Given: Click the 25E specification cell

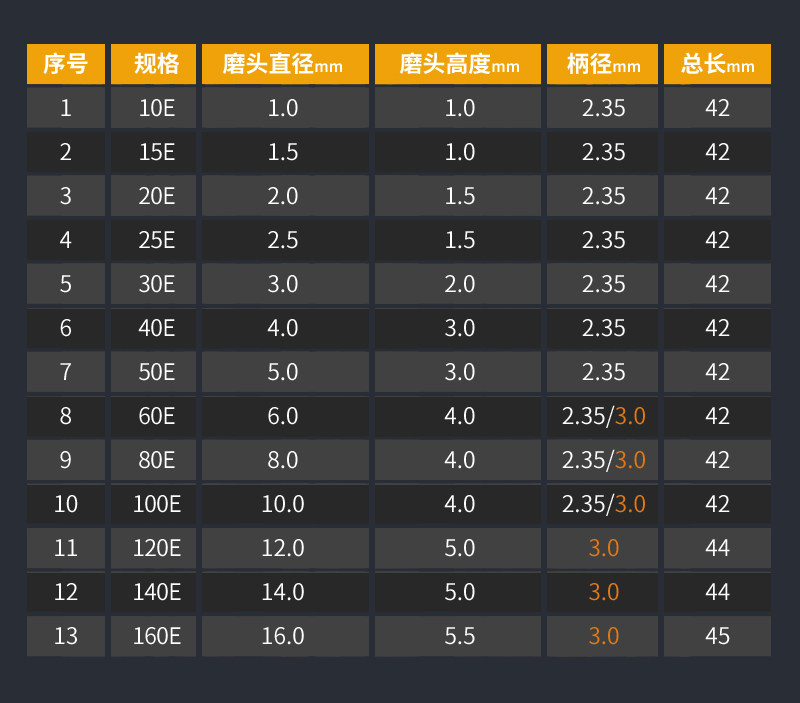Looking at the screenshot, I should coord(156,240).
